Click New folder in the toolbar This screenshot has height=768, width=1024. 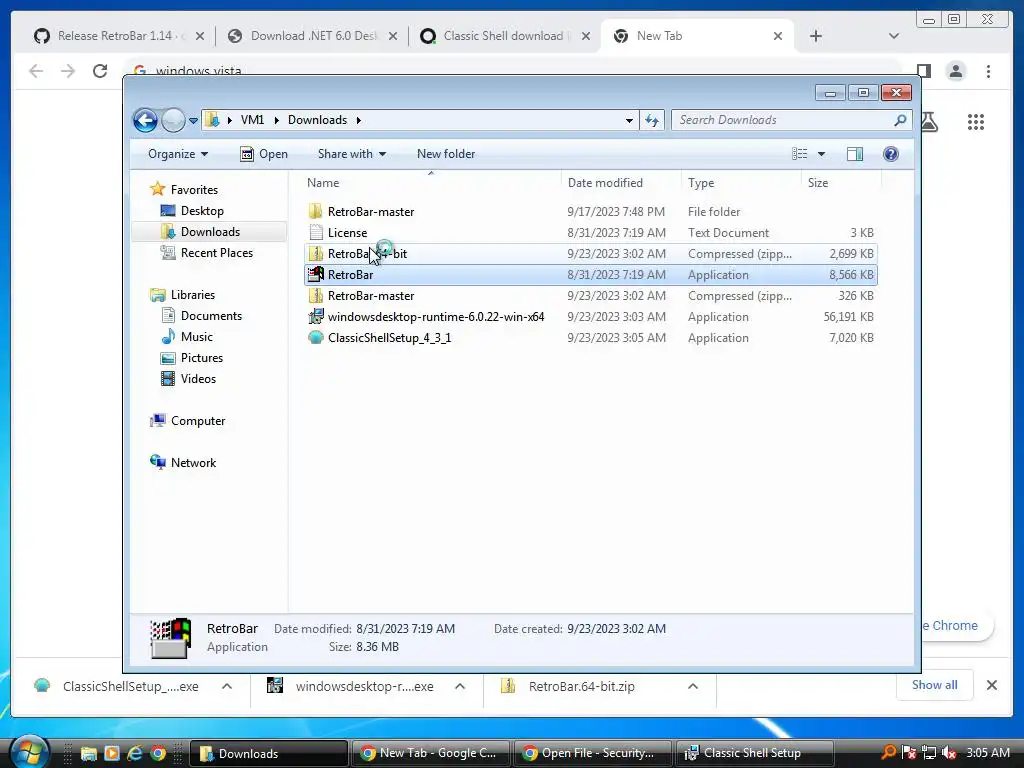(446, 154)
